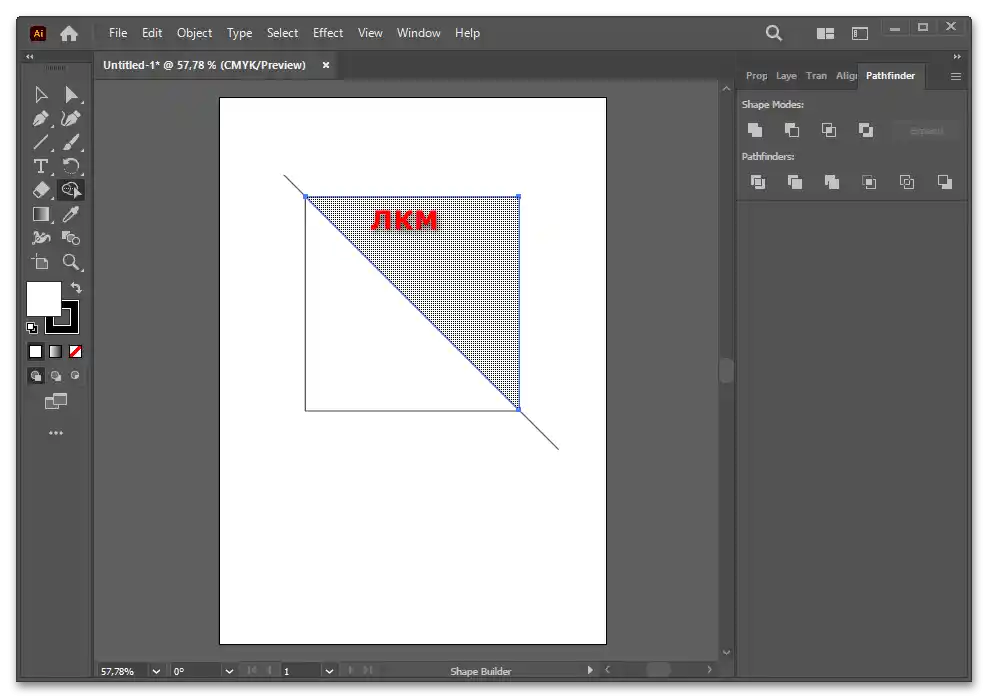Apply Outline pathfinder
This screenshot has width=988, height=698.
click(907, 182)
